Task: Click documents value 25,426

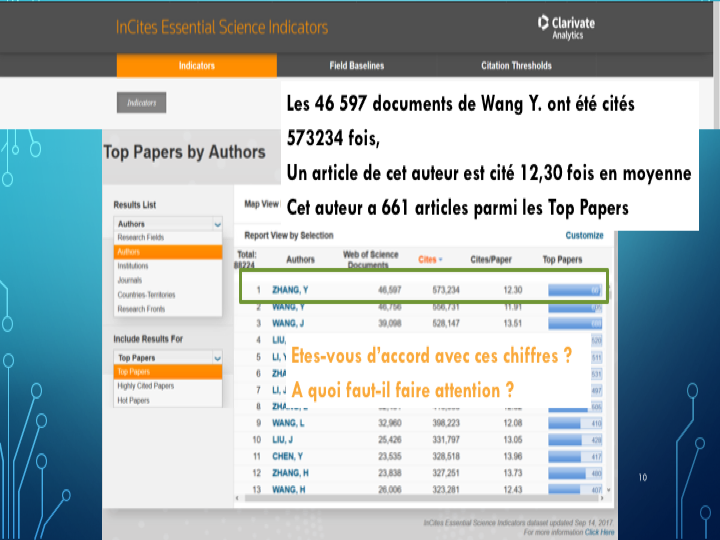Action: (x=389, y=439)
